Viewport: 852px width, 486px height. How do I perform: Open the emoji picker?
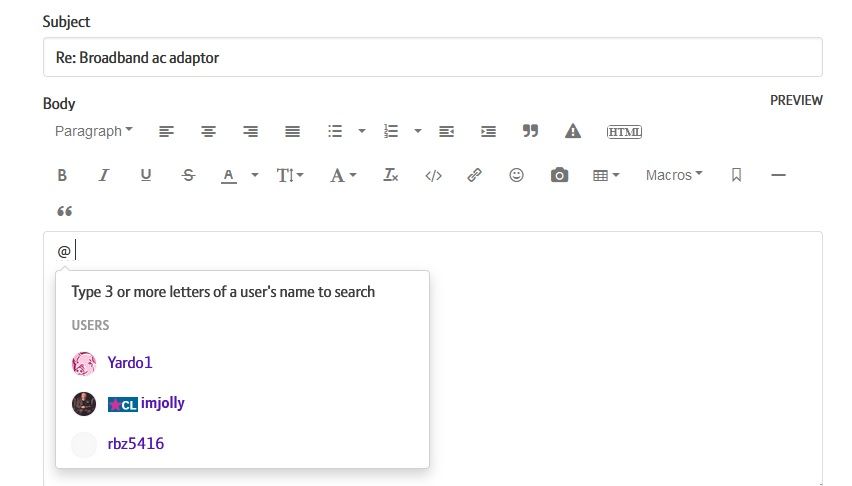[517, 175]
